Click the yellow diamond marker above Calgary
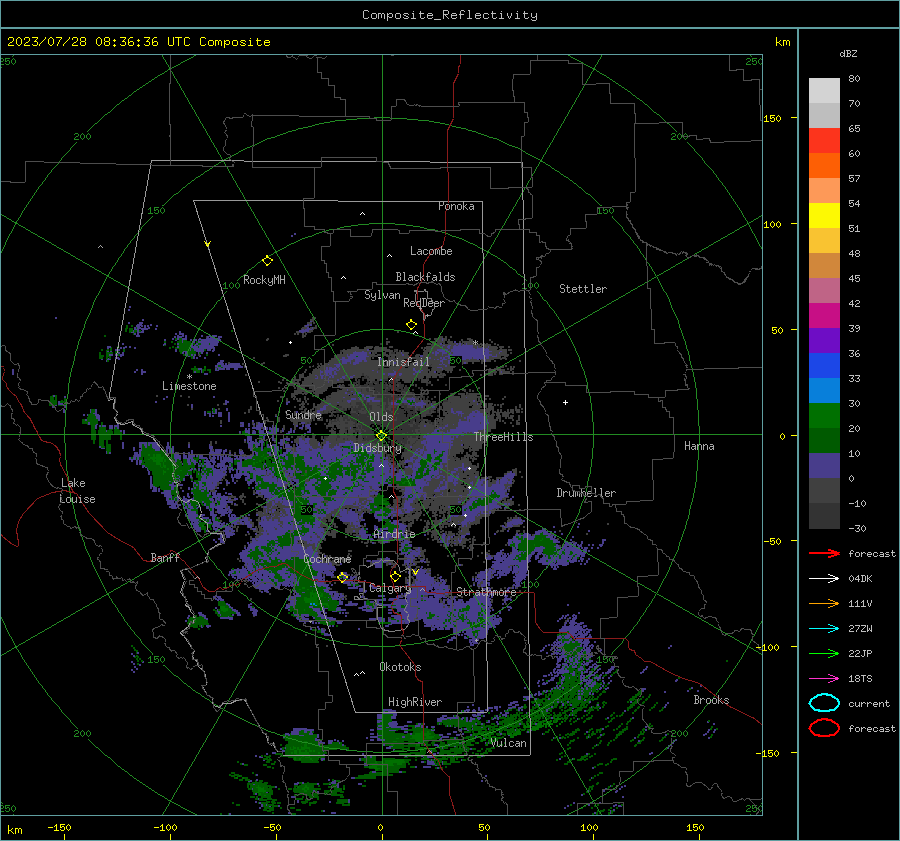Viewport: 900px width, 841px height. [395, 576]
